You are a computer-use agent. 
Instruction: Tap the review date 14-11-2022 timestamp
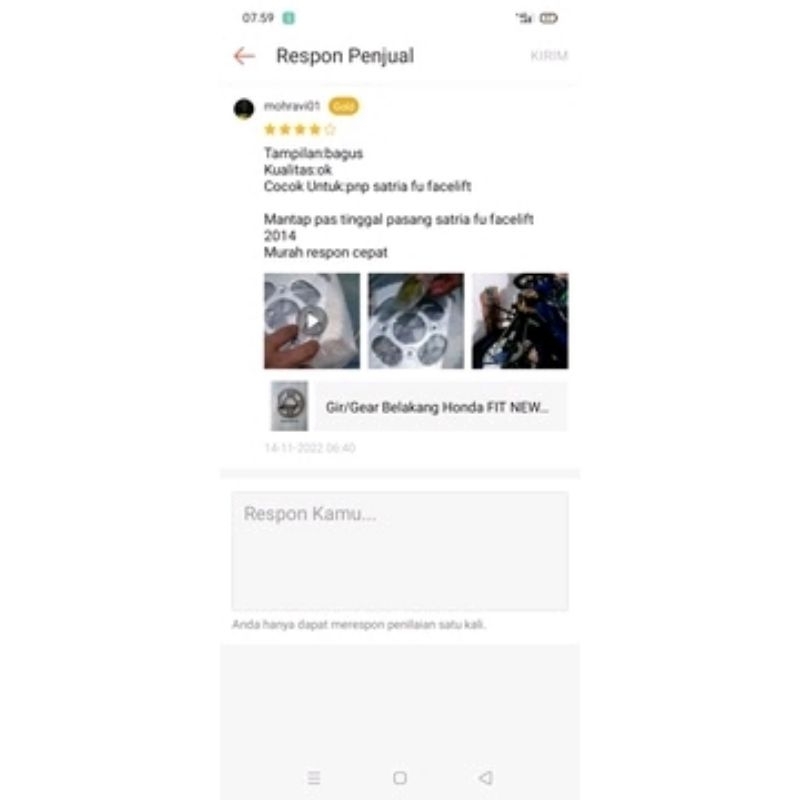[310, 448]
